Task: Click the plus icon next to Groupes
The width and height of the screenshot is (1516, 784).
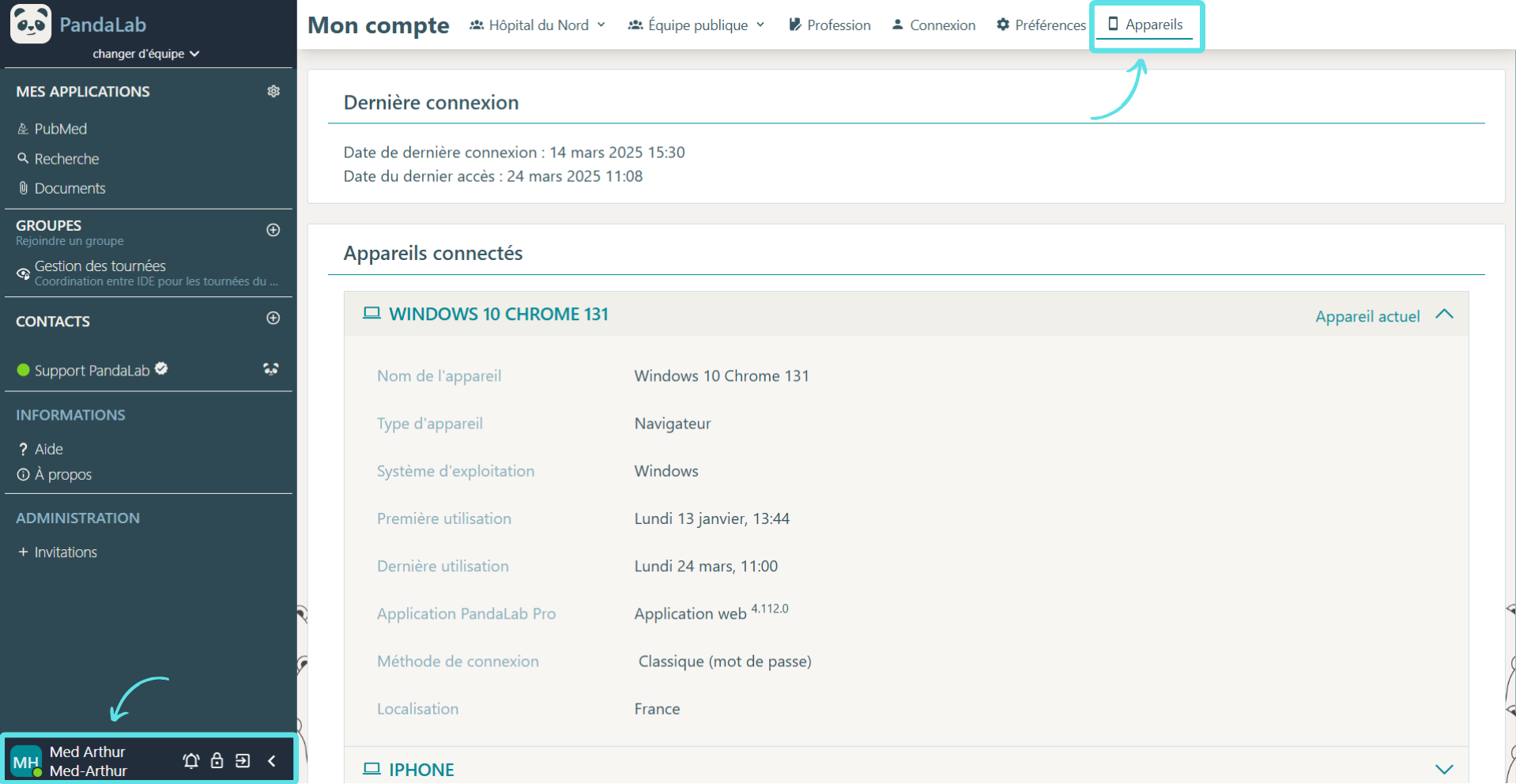Action: coord(273,230)
